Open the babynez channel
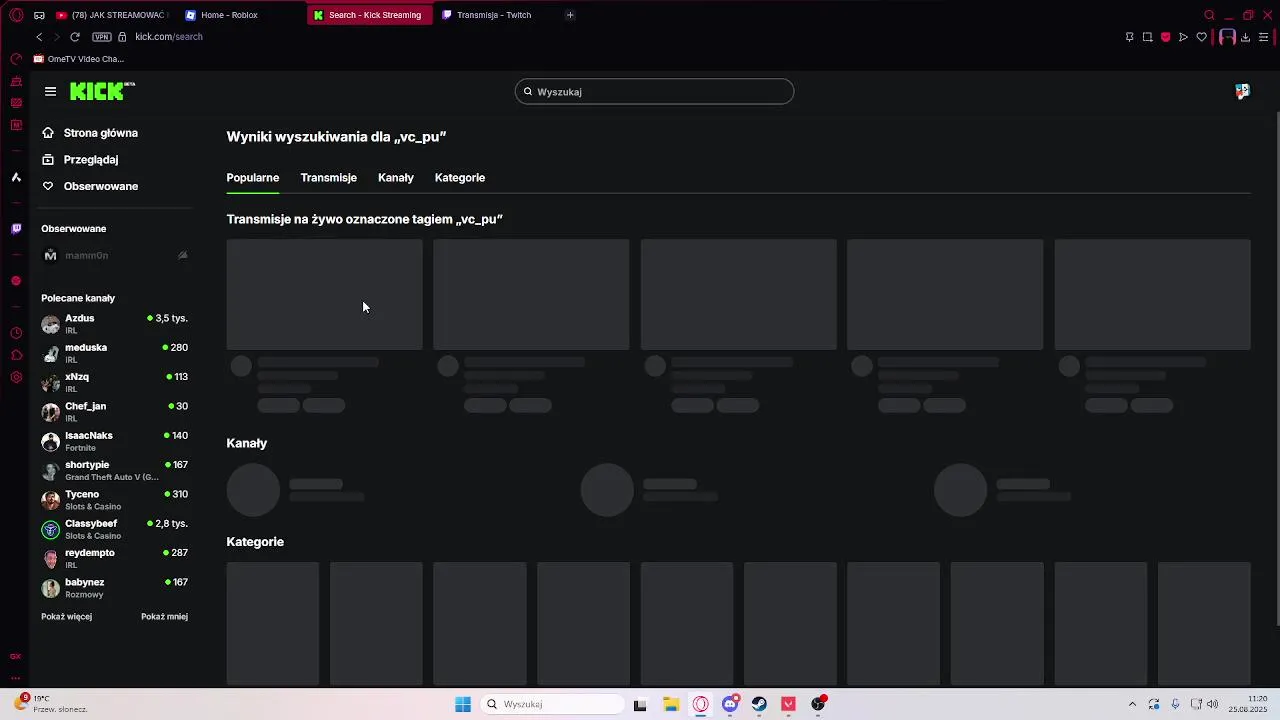 pos(115,588)
